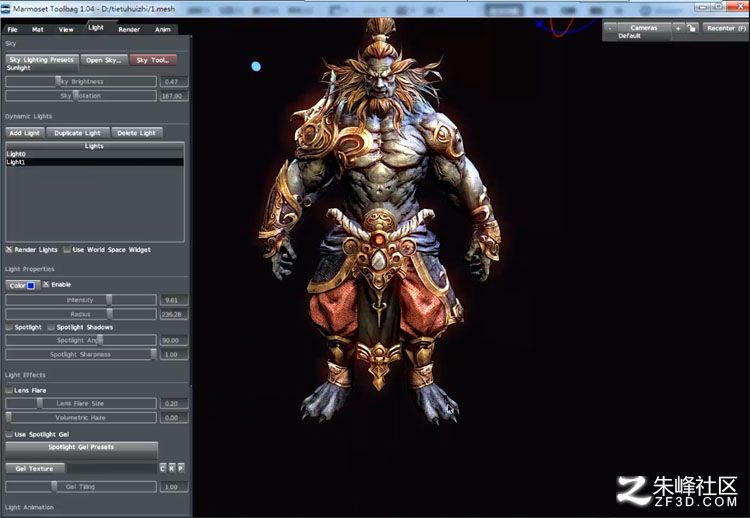The width and height of the screenshot is (750, 518).
Task: Select Light0 in the Lights list
Action: [x=94, y=154]
